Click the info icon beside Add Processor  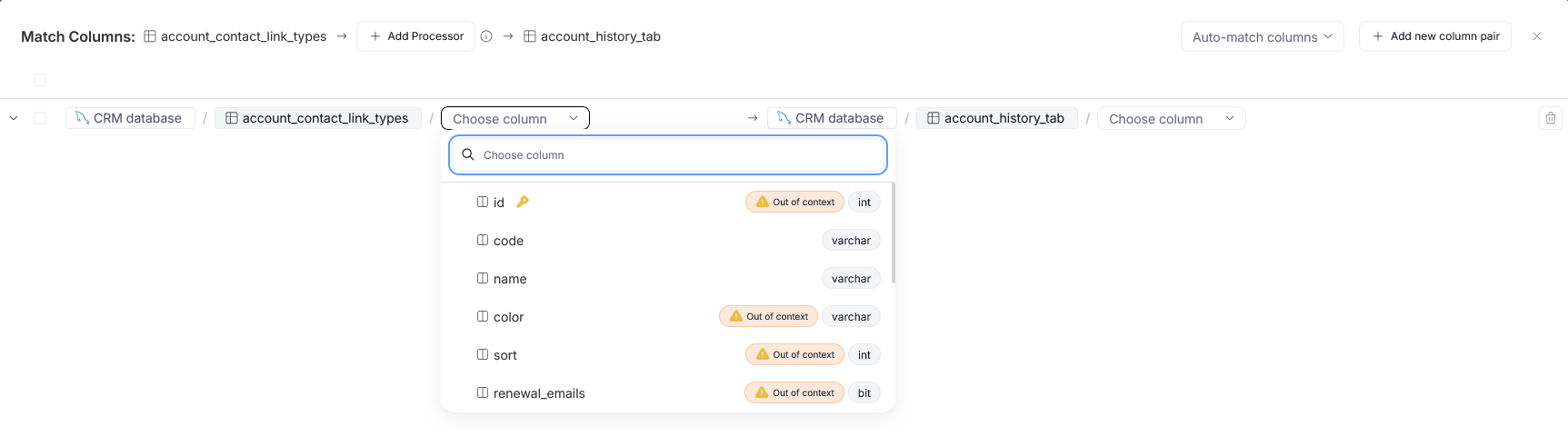(x=486, y=36)
